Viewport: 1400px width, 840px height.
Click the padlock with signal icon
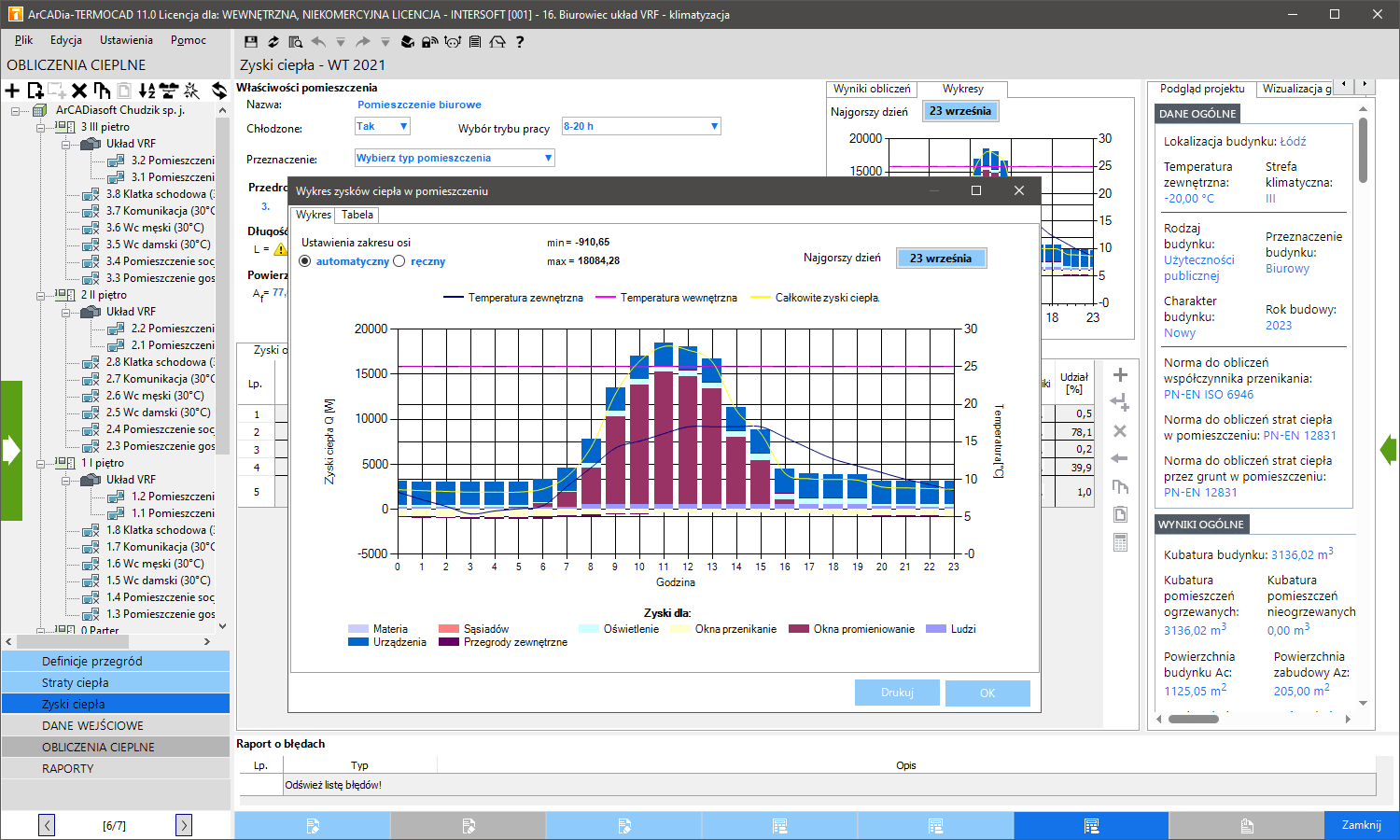tap(429, 41)
